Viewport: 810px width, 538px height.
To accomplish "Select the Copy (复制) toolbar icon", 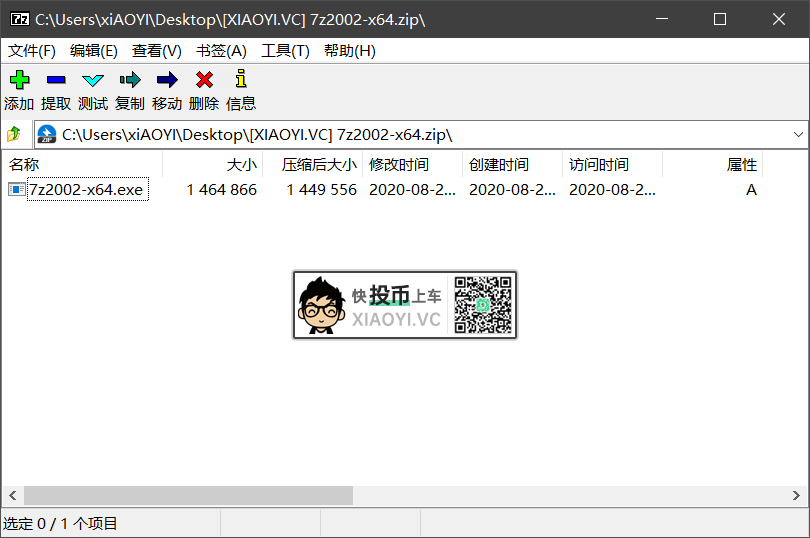I will click(x=130, y=80).
